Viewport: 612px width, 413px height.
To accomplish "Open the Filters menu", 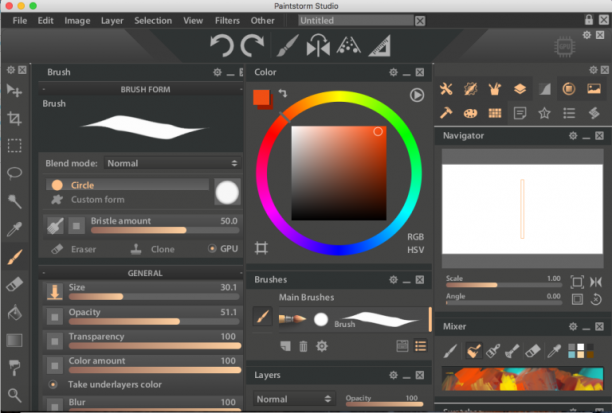I will (x=227, y=21).
